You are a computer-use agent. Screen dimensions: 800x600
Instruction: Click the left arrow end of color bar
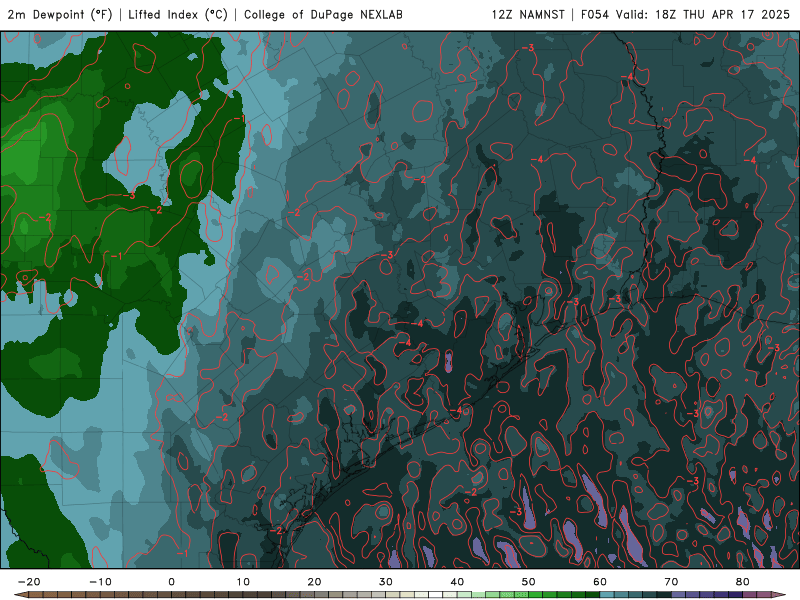click(20, 595)
